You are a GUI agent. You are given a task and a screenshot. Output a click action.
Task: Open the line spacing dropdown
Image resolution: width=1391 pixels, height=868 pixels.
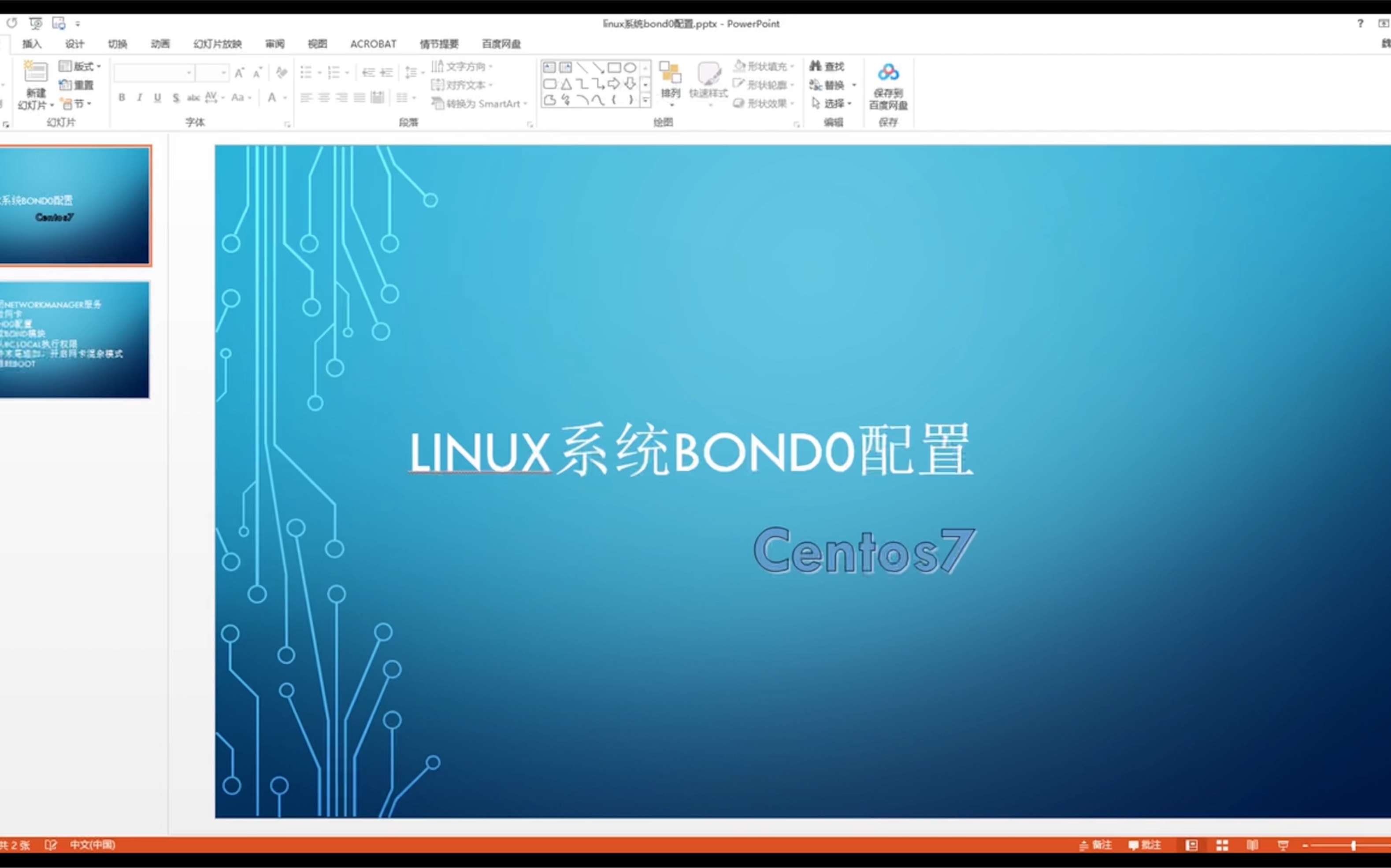[414, 72]
